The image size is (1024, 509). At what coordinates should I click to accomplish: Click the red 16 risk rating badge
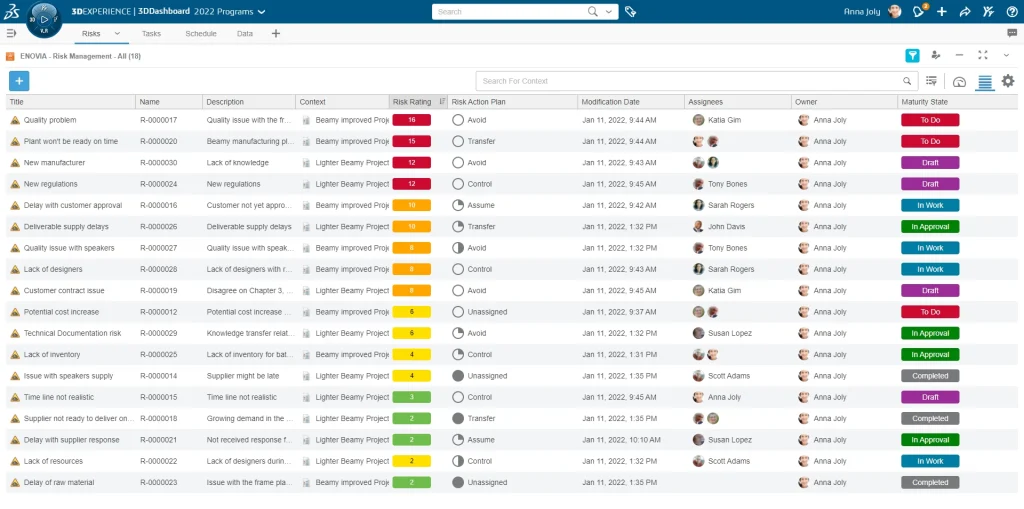(x=411, y=120)
